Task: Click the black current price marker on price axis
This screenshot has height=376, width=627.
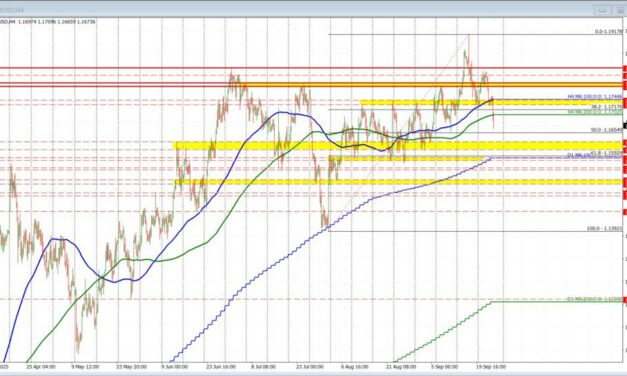Action: pyautogui.click(x=625, y=126)
